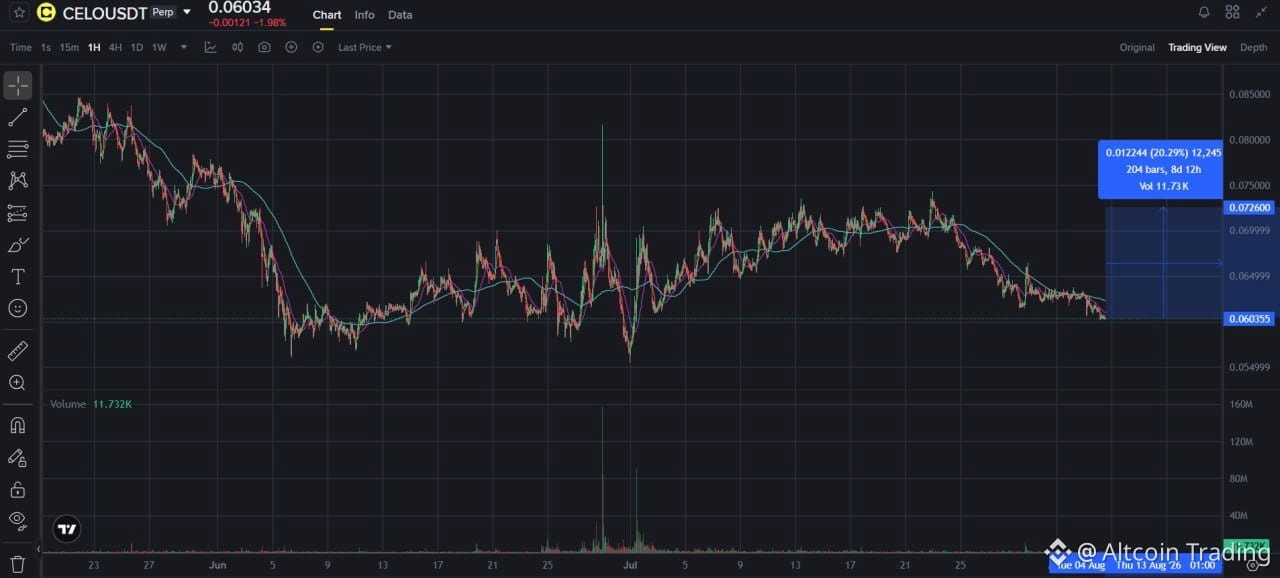Select the 1H timeframe
The image size is (1280, 578).
pos(94,47)
